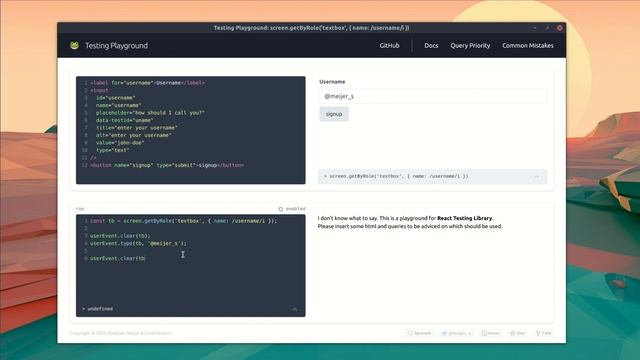Open the Common Mistakes page

coord(528,46)
